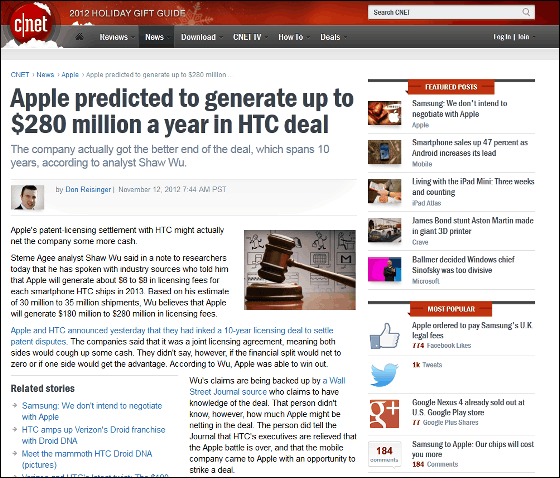The height and width of the screenshot is (478, 560).
Task: Open related story HTC amps up Droid franchise
Action: pyautogui.click(x=93, y=435)
